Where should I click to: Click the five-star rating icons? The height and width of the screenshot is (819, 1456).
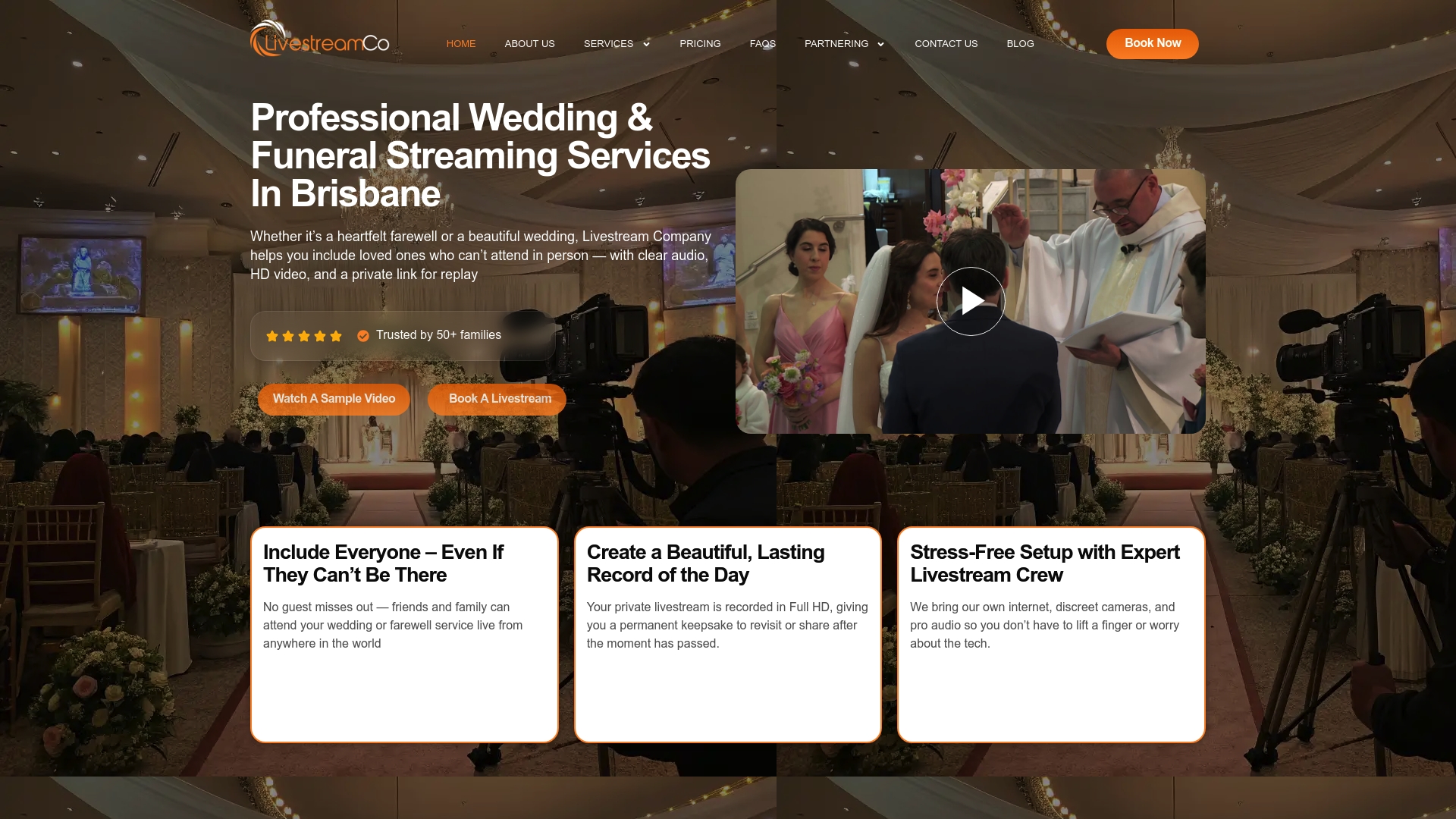click(304, 336)
